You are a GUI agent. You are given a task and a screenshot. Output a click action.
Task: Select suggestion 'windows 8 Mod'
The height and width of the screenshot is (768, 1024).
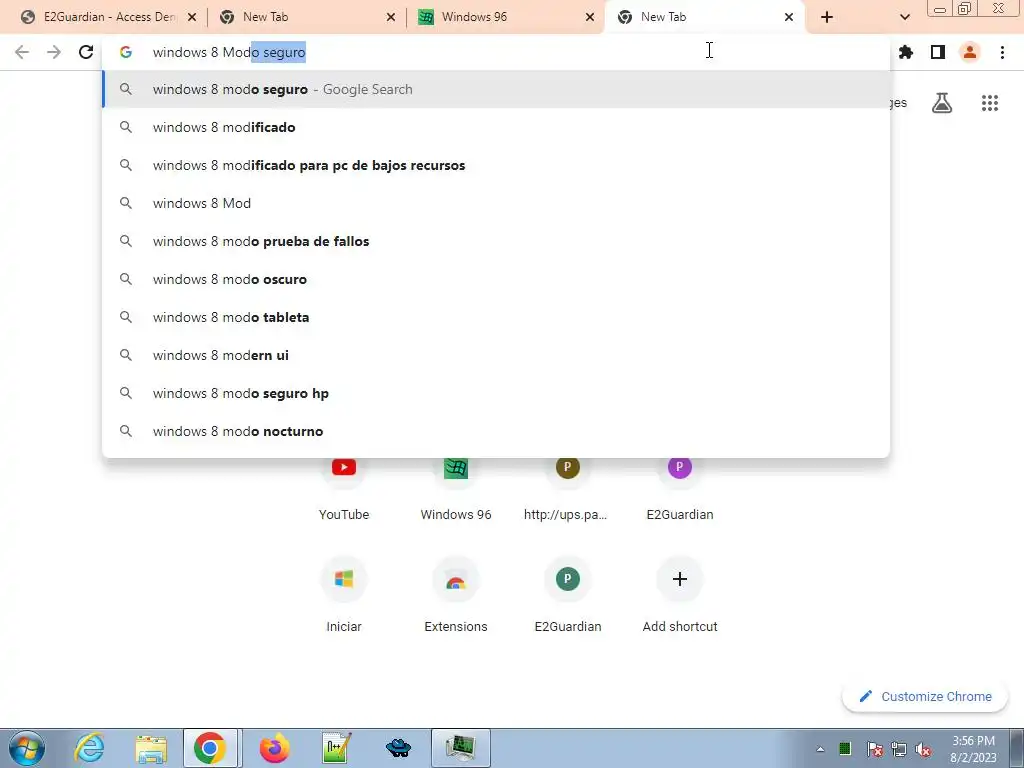(x=496, y=203)
